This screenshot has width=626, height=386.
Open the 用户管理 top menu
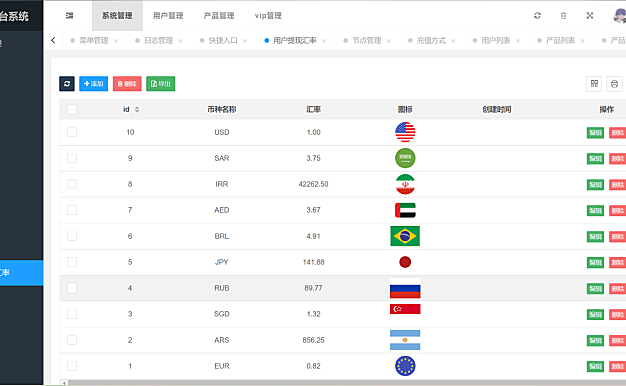[x=168, y=16]
